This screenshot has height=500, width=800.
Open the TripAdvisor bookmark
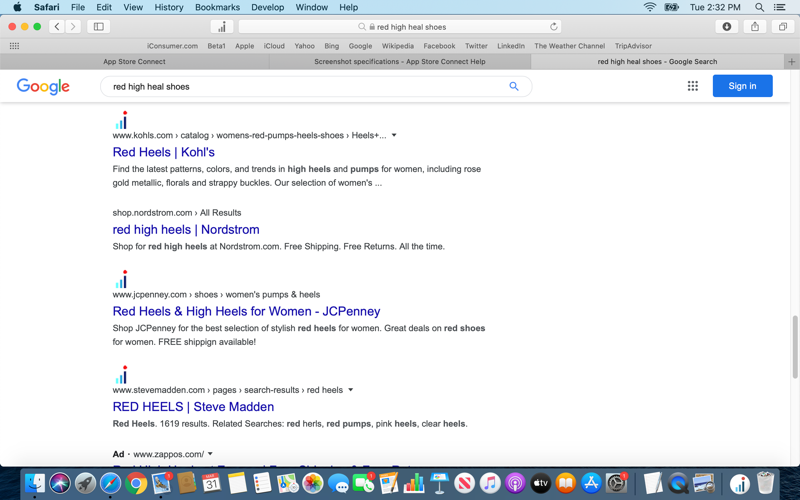pyautogui.click(x=633, y=46)
